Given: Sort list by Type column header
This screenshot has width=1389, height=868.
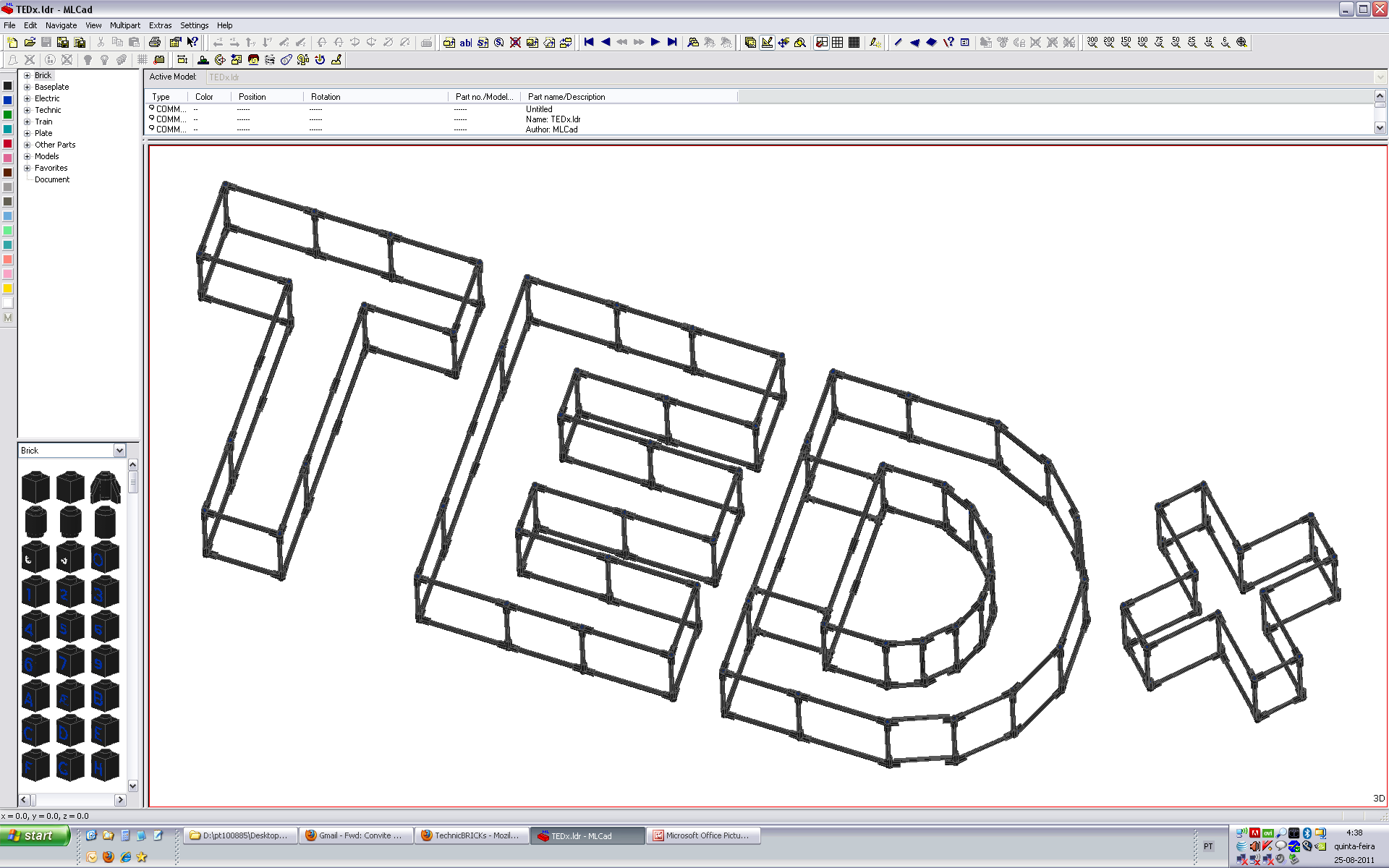Looking at the screenshot, I should pyautogui.click(x=166, y=97).
